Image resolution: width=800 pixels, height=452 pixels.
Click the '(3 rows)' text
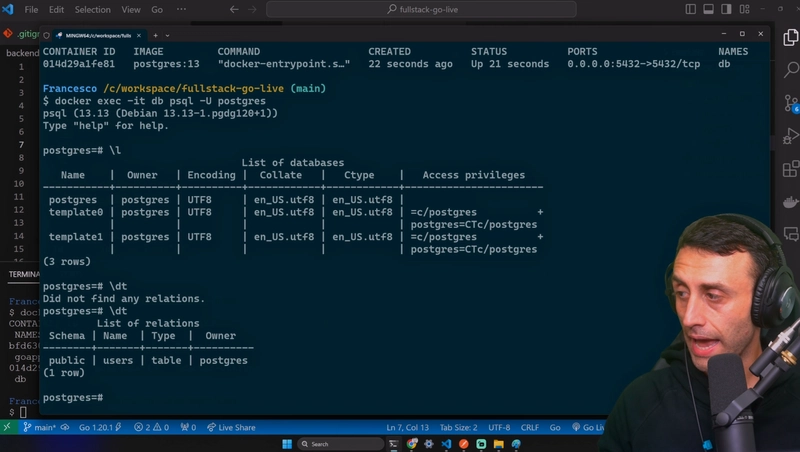tap(67, 261)
